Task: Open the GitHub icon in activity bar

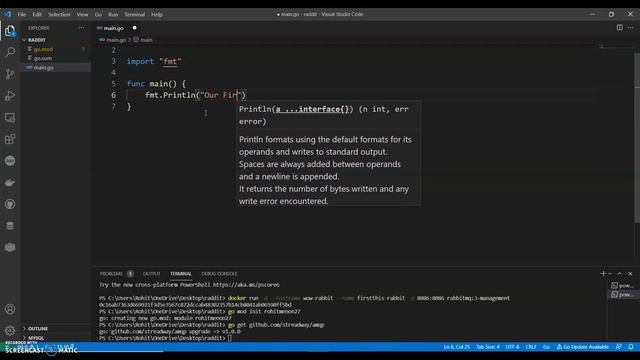Action: pos(10,204)
